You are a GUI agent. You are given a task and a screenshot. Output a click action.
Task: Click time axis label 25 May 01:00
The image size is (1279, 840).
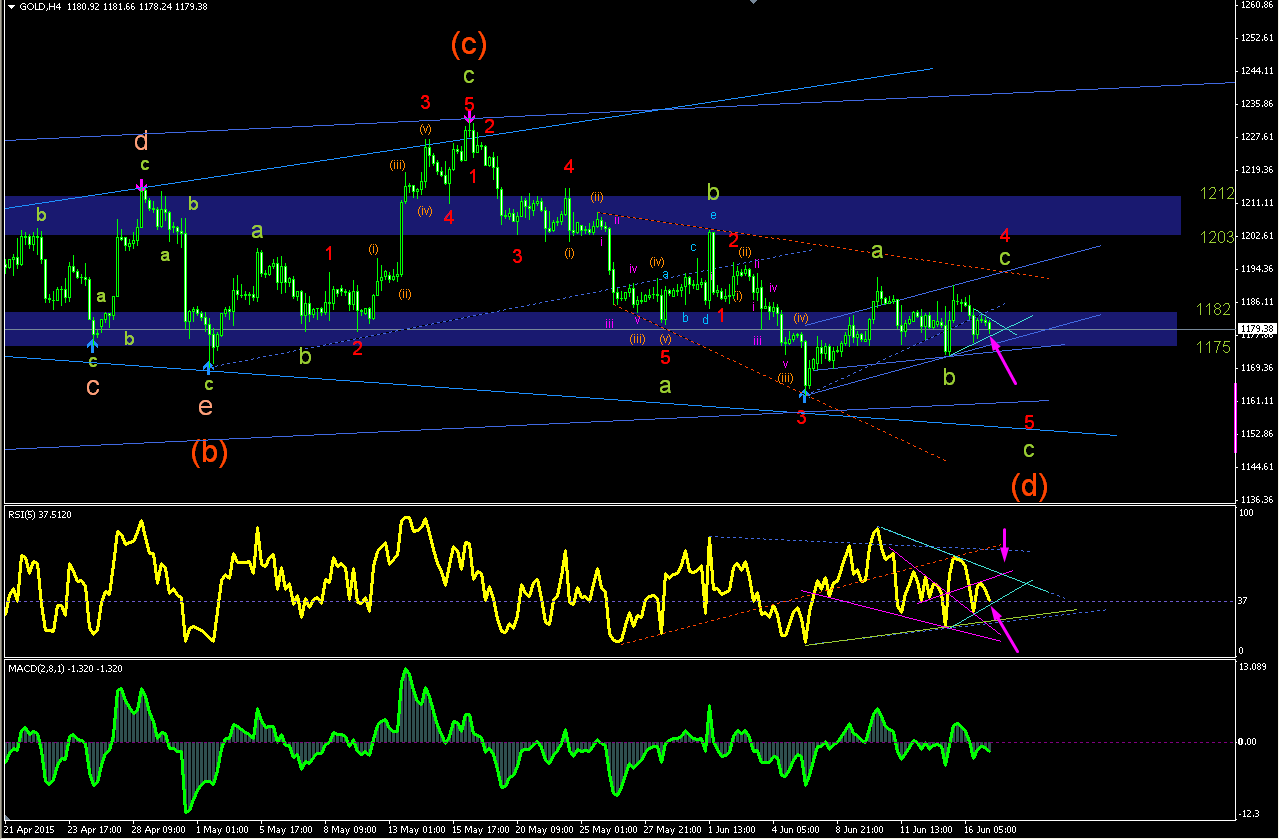[x=607, y=830]
